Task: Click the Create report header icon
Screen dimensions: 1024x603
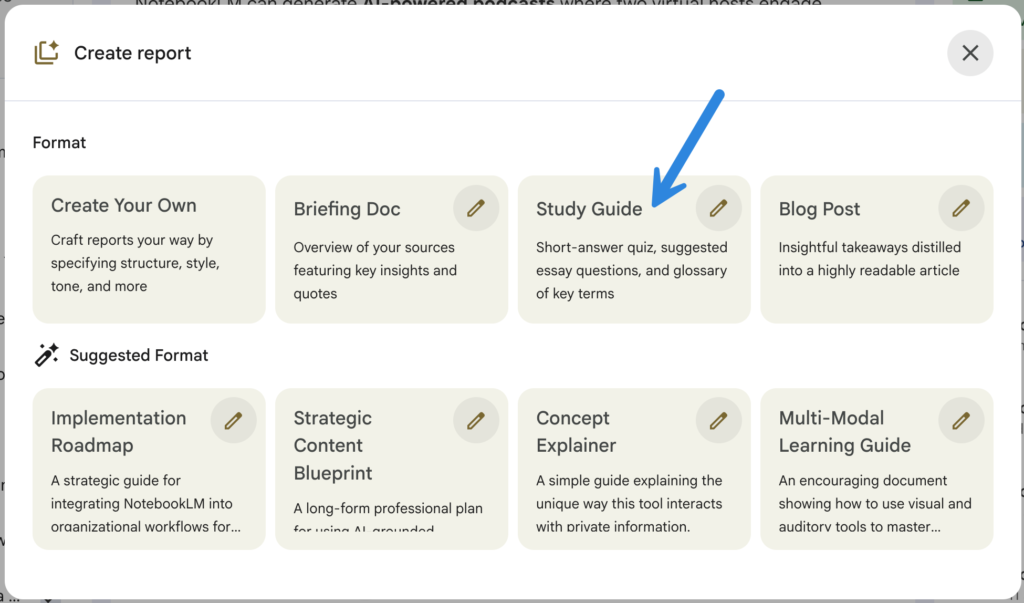Action: click(x=46, y=53)
